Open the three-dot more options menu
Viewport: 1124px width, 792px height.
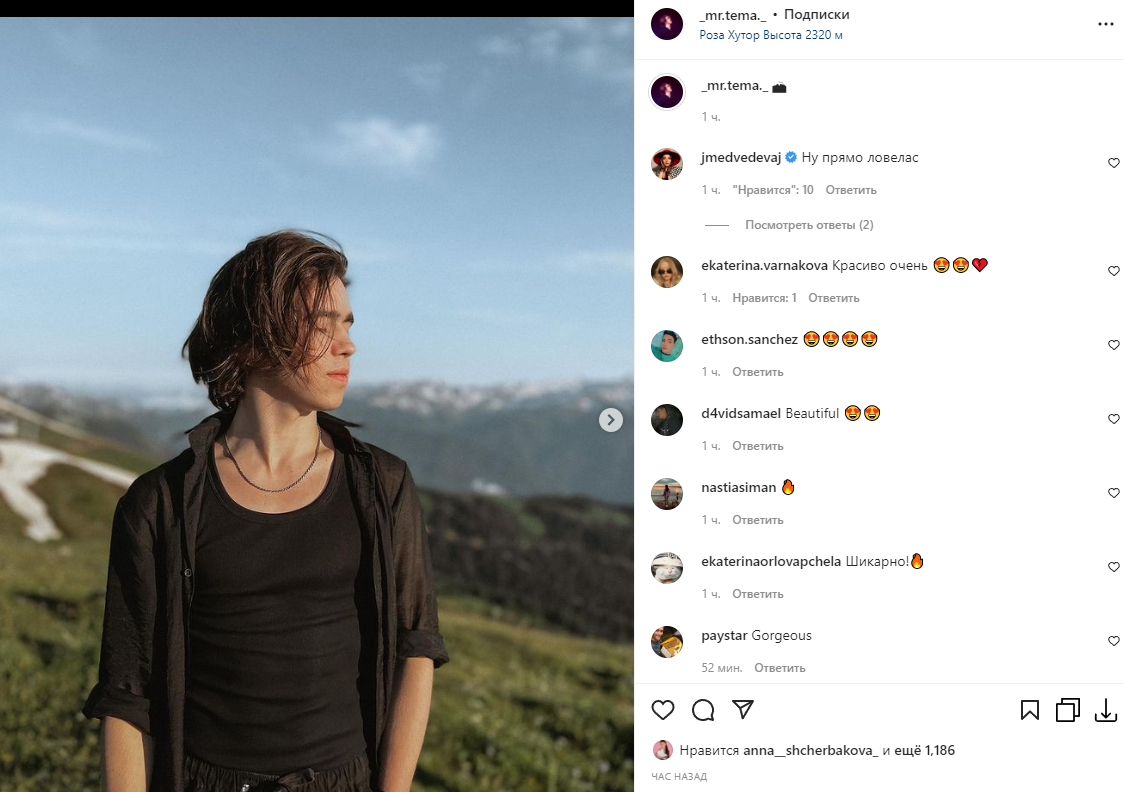[x=1105, y=24]
